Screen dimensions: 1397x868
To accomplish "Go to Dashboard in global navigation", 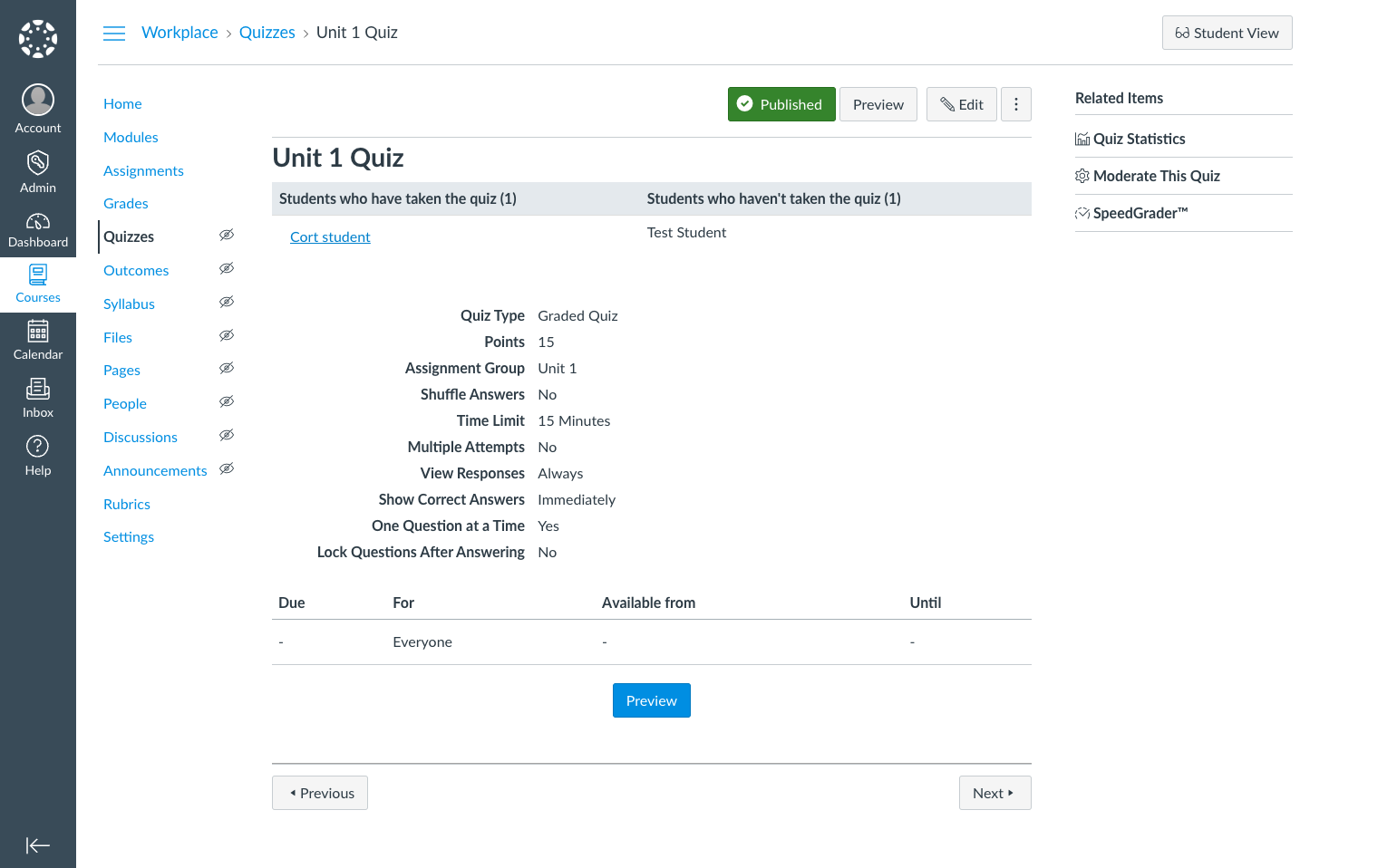I will 38,230.
